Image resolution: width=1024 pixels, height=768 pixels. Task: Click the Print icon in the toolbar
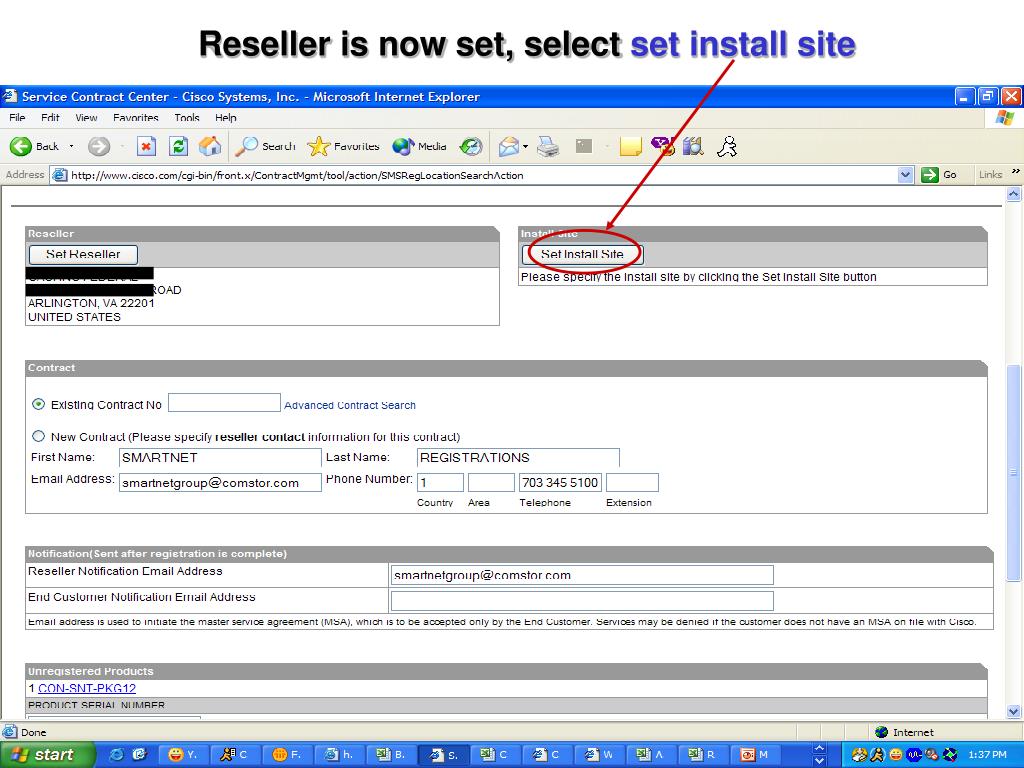pos(547,146)
